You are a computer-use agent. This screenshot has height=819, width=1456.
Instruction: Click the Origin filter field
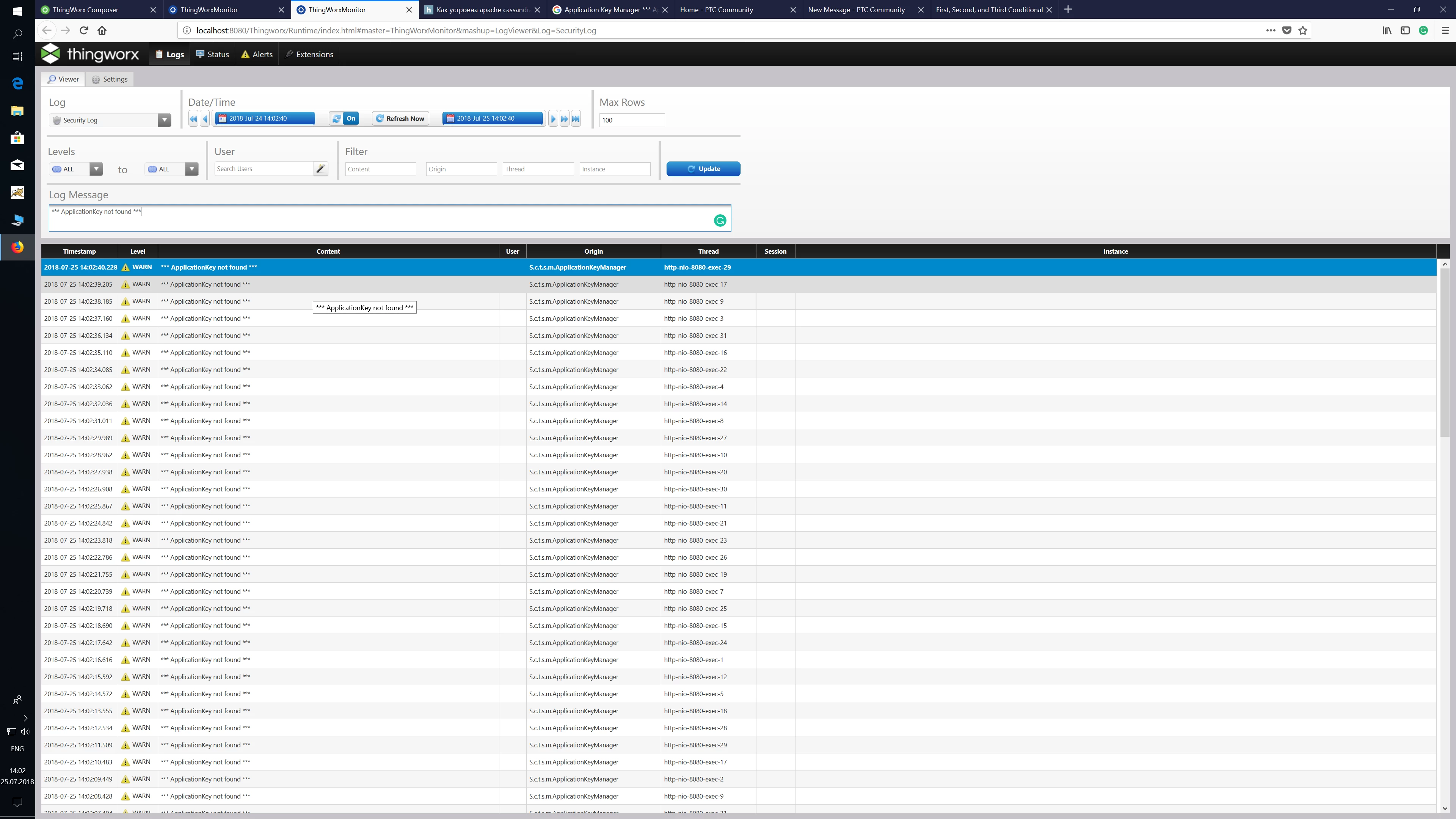point(461,169)
